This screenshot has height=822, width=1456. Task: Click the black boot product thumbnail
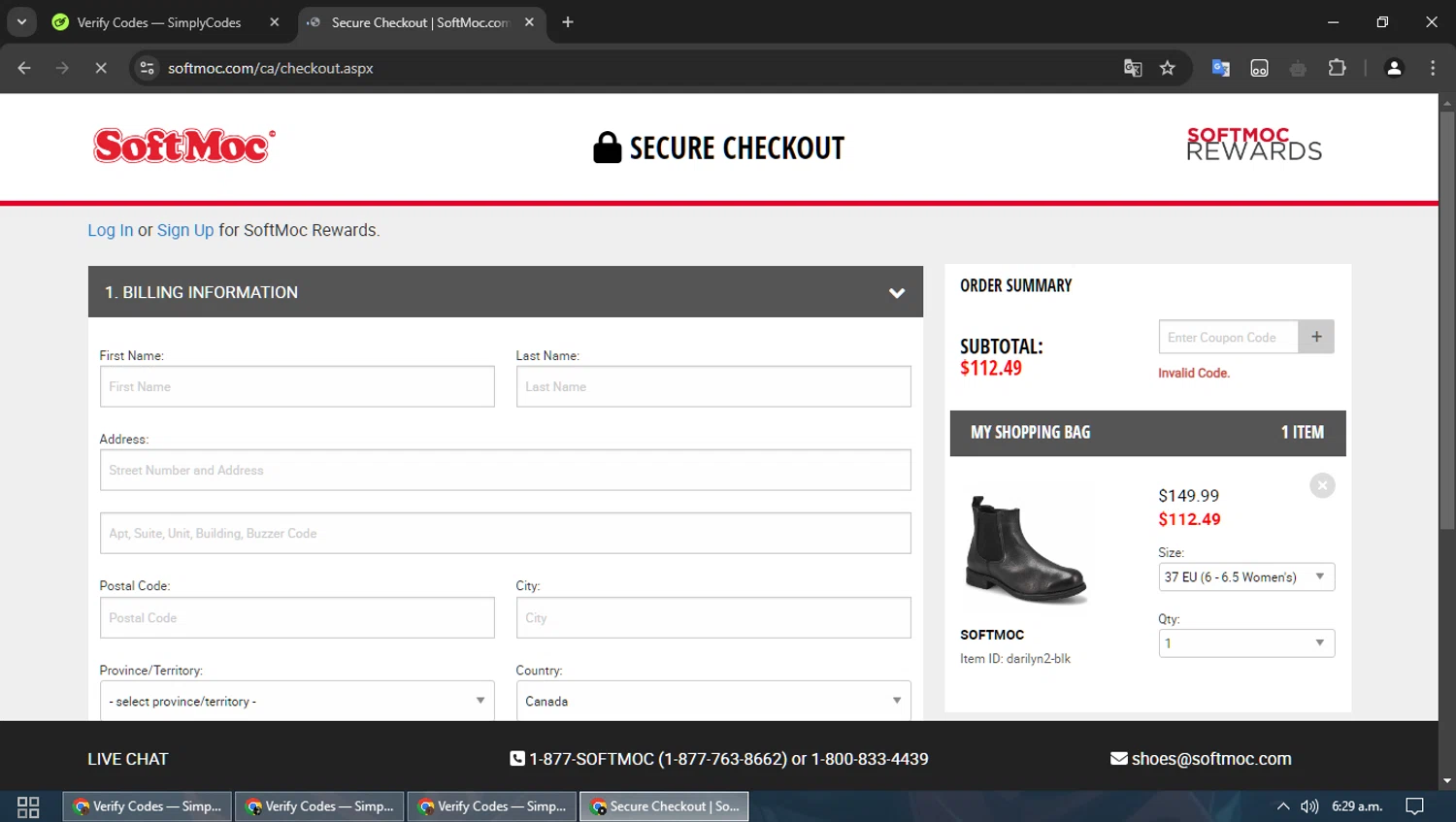(1026, 549)
